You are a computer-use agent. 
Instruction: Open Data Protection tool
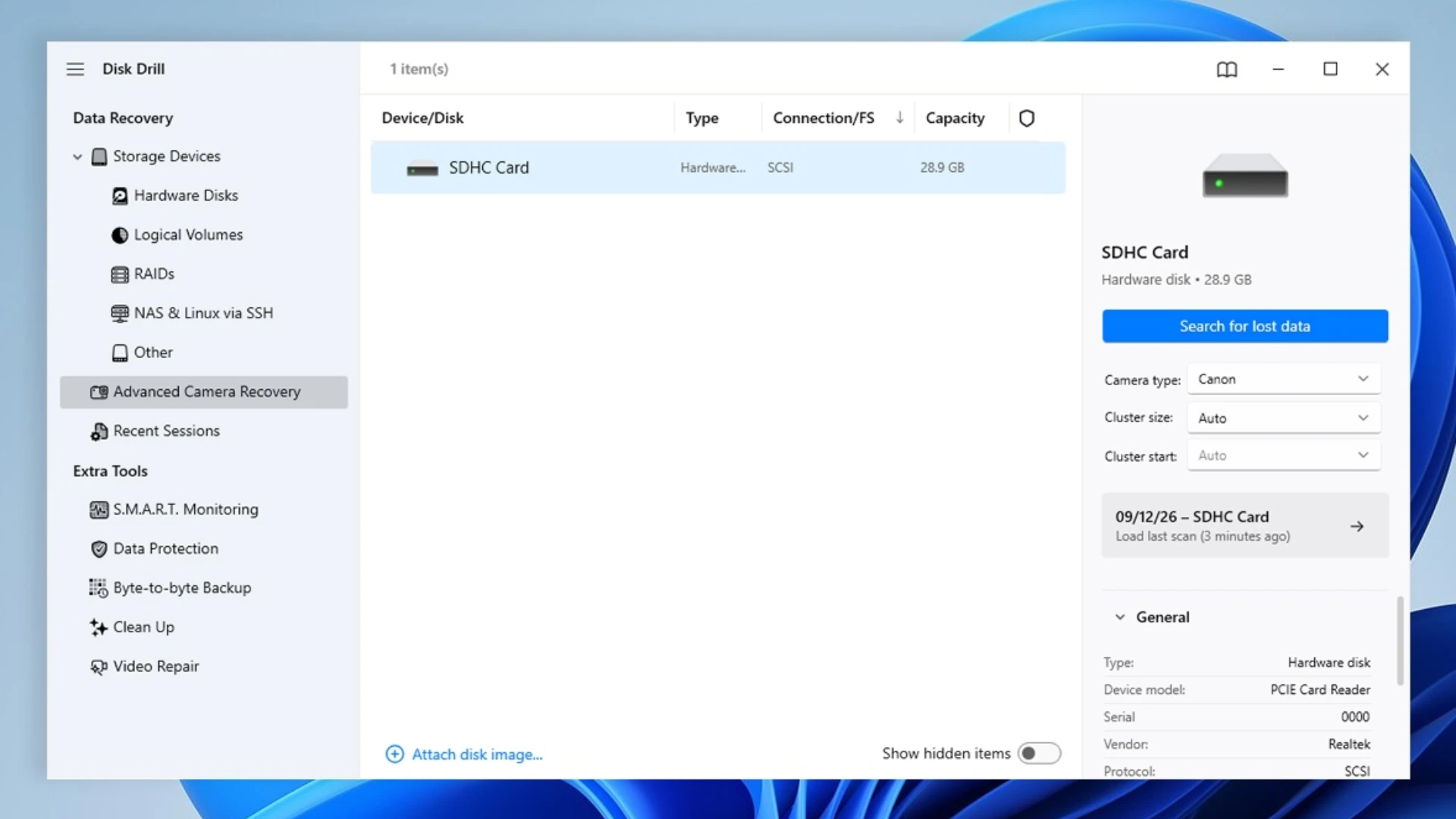click(165, 548)
